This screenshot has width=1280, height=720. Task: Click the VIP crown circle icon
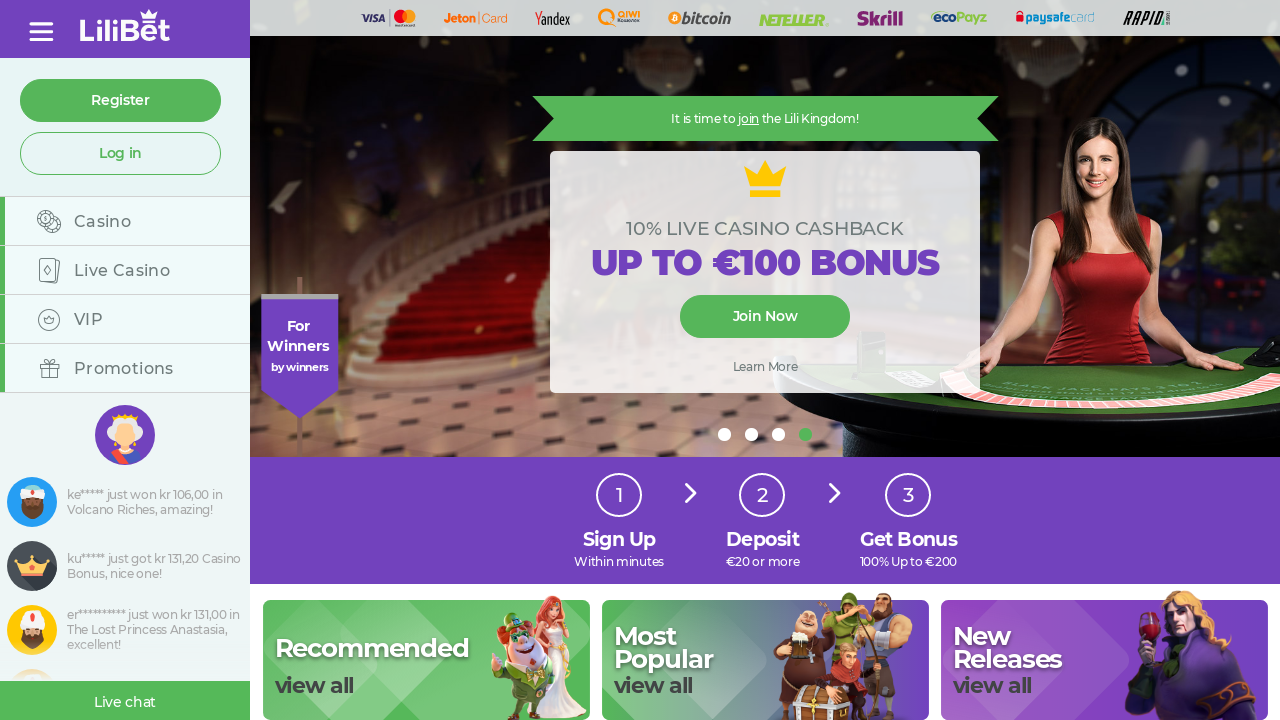pyautogui.click(x=49, y=319)
